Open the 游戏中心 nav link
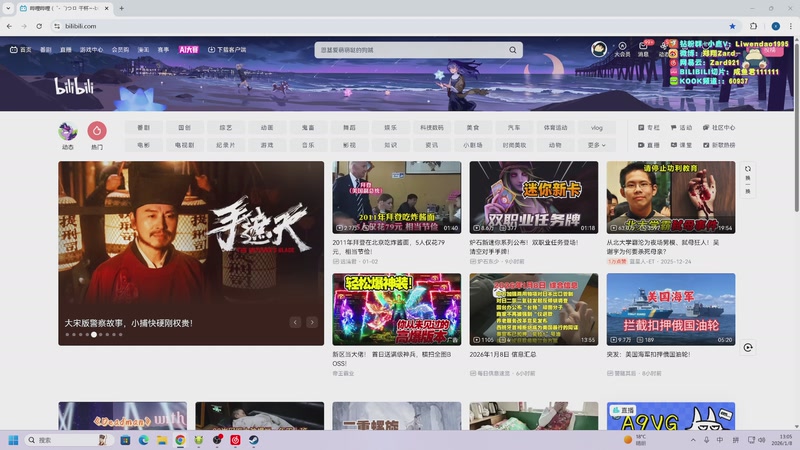This screenshot has width=800, height=450. tap(91, 49)
